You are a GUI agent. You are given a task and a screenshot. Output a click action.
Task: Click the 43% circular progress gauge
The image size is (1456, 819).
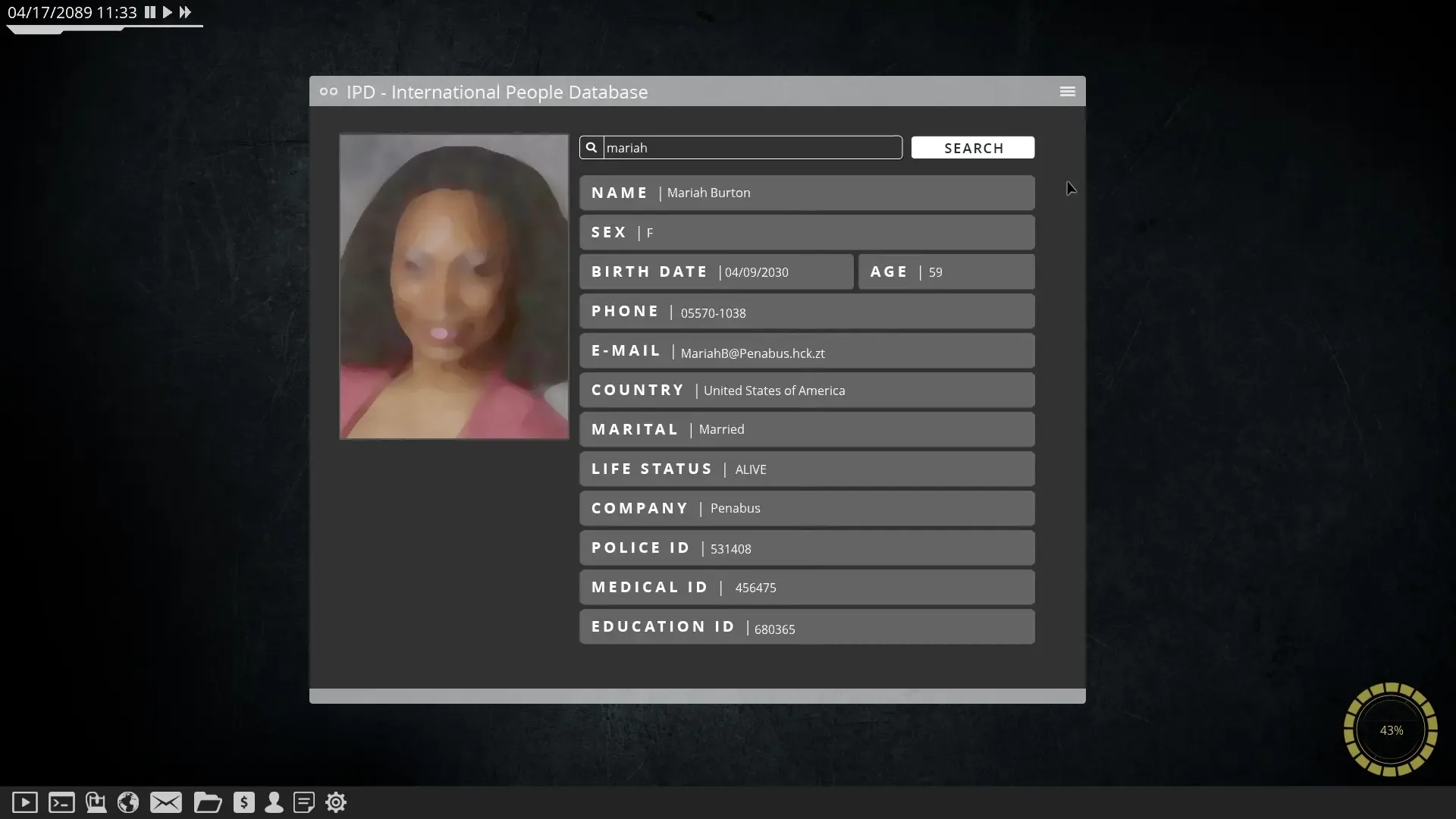click(x=1390, y=730)
